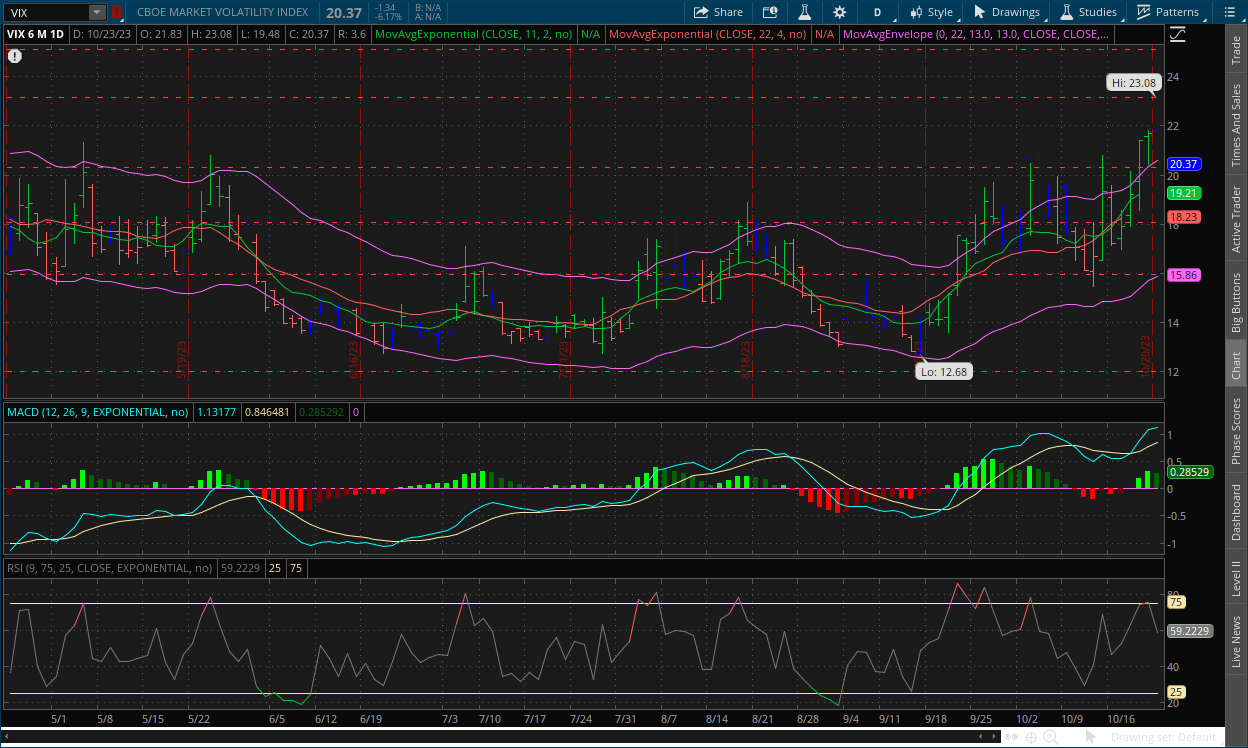This screenshot has height=748, width=1248.
Task: Click the VIX symbol input field
Action: 47,12
